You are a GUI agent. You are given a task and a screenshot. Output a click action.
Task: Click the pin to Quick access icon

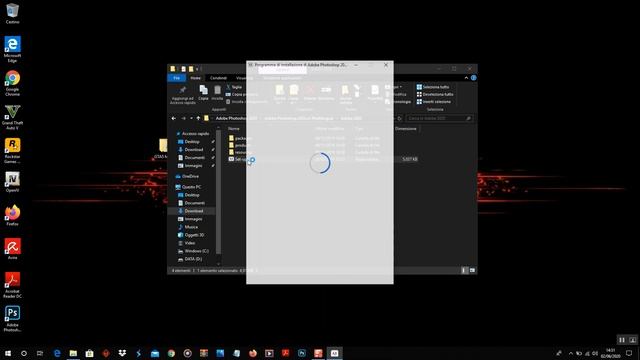182,90
